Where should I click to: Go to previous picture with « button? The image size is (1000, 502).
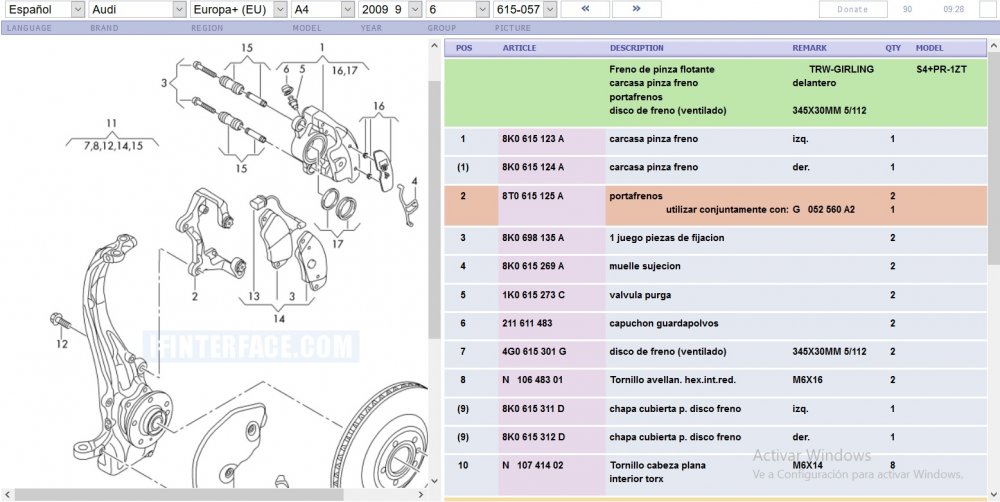pyautogui.click(x=585, y=9)
